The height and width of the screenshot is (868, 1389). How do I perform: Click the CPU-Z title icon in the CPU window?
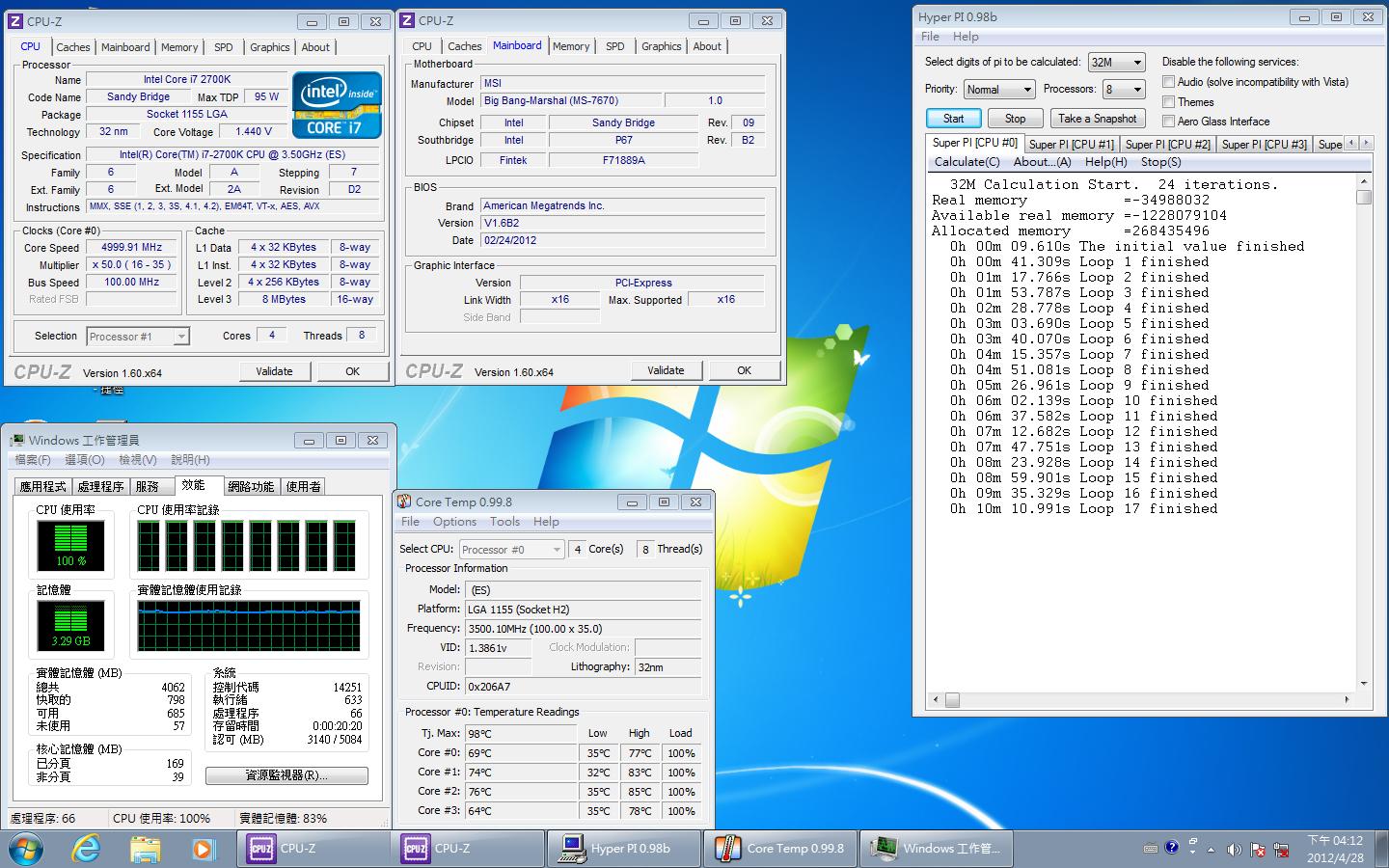[x=15, y=21]
